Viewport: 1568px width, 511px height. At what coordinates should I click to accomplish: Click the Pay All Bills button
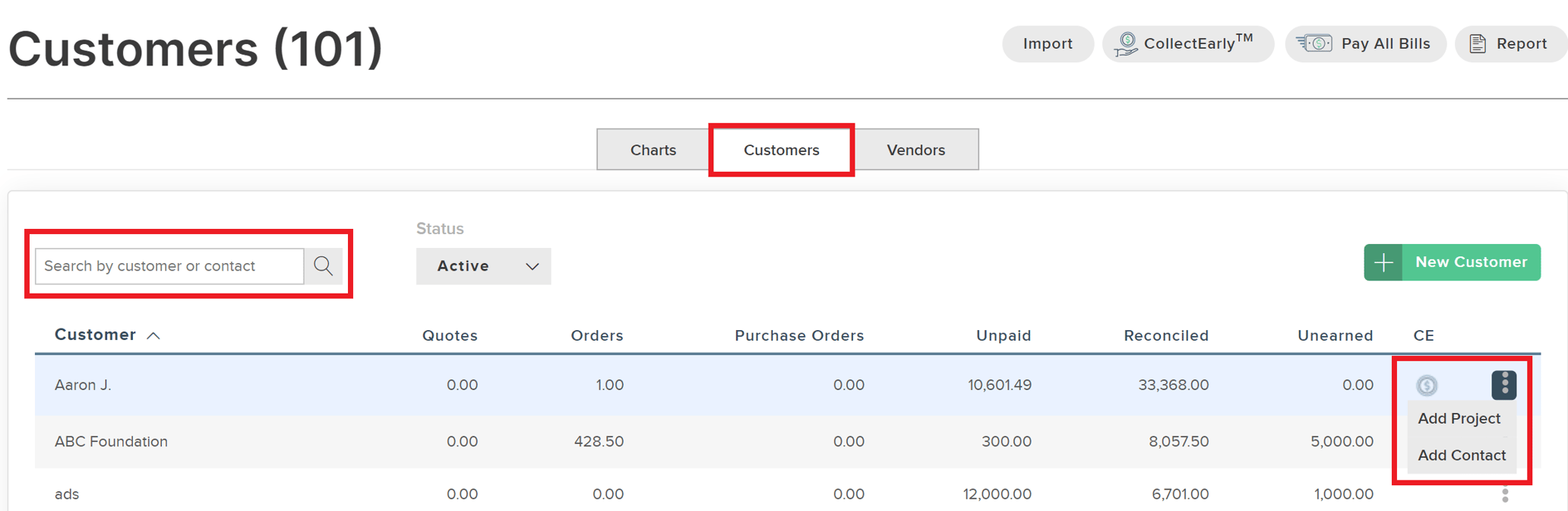point(1366,44)
